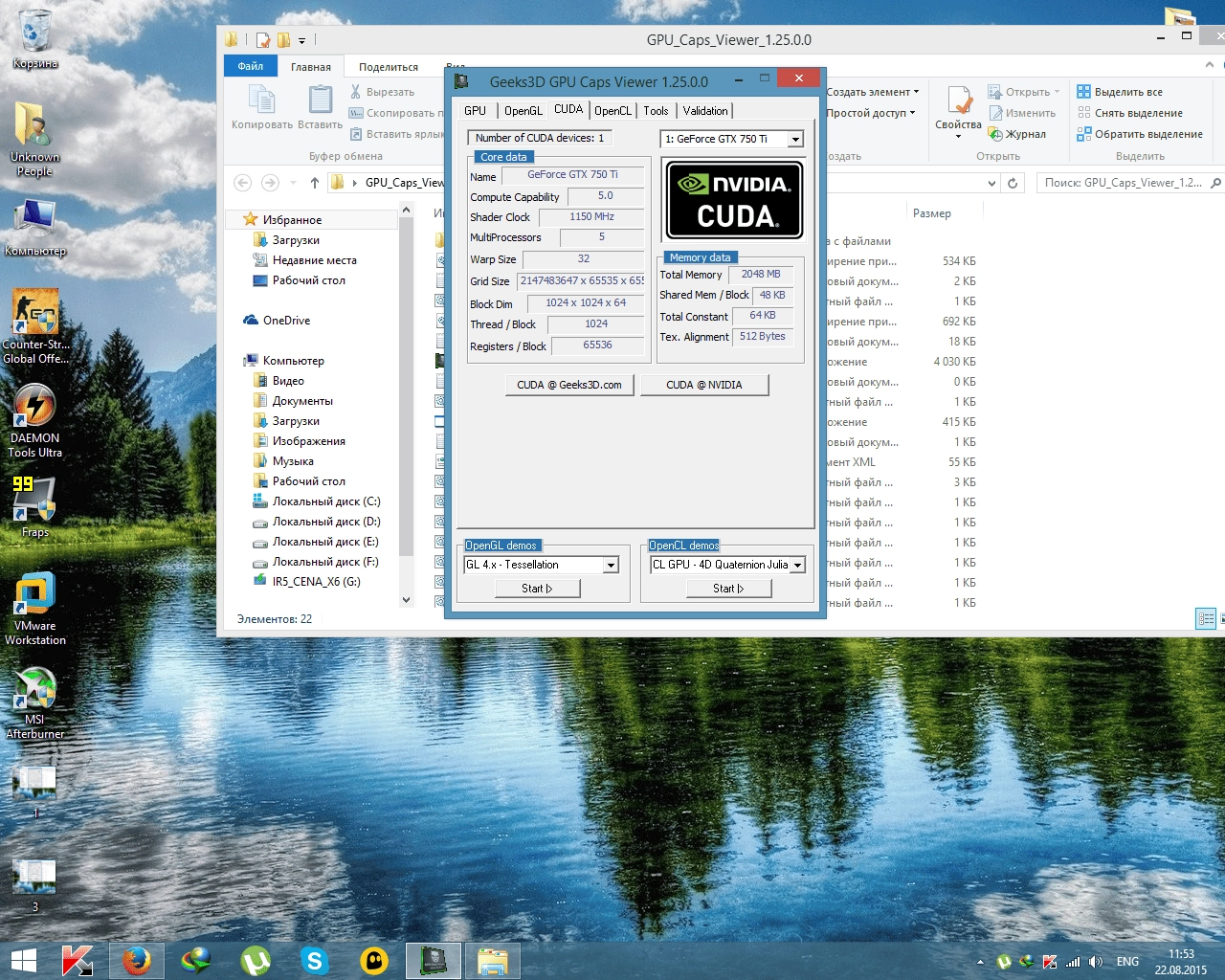
Task: Select Локальный диск (D:) in sidebar
Action: [325, 522]
